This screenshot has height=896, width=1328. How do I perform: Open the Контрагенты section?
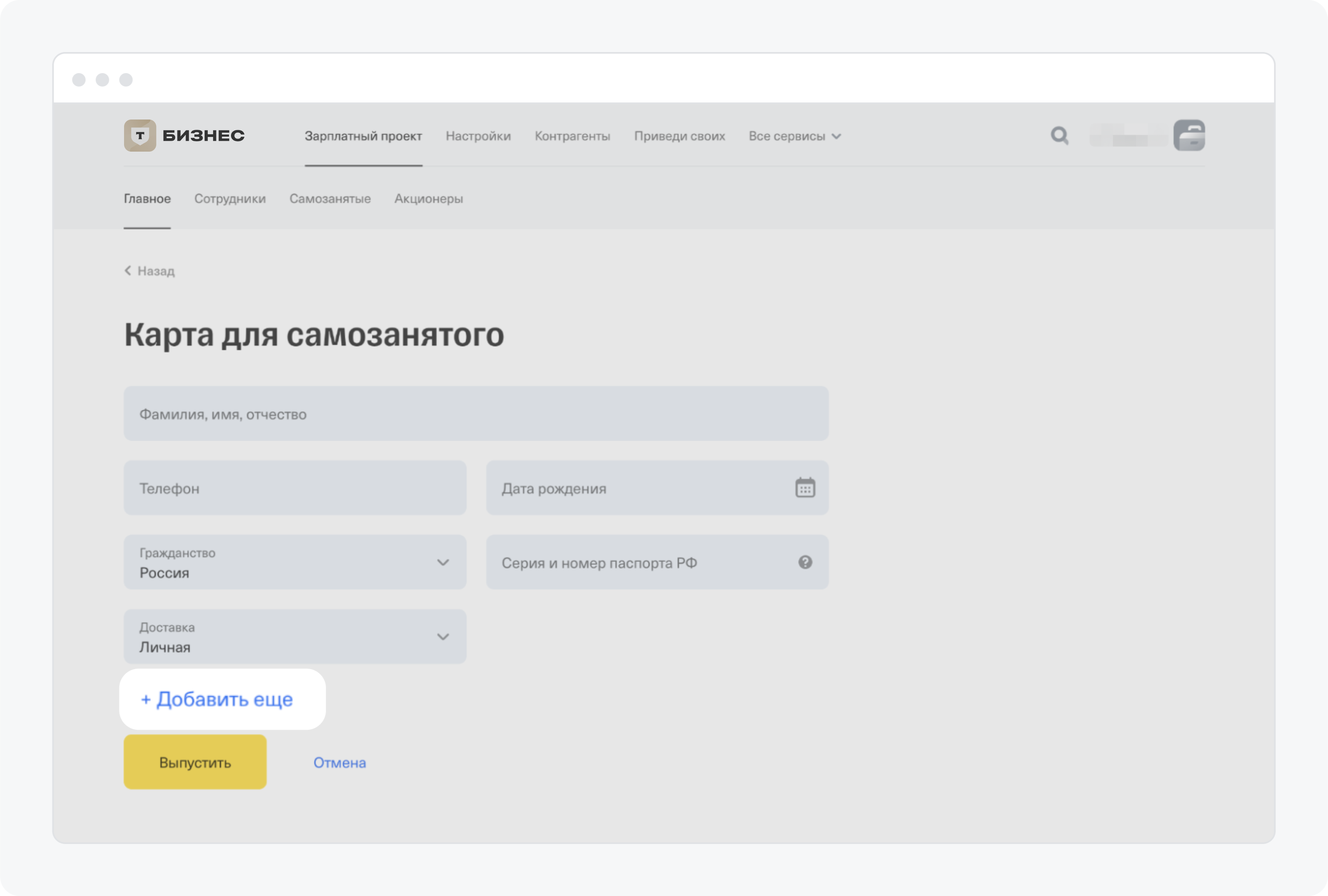[x=572, y=136]
